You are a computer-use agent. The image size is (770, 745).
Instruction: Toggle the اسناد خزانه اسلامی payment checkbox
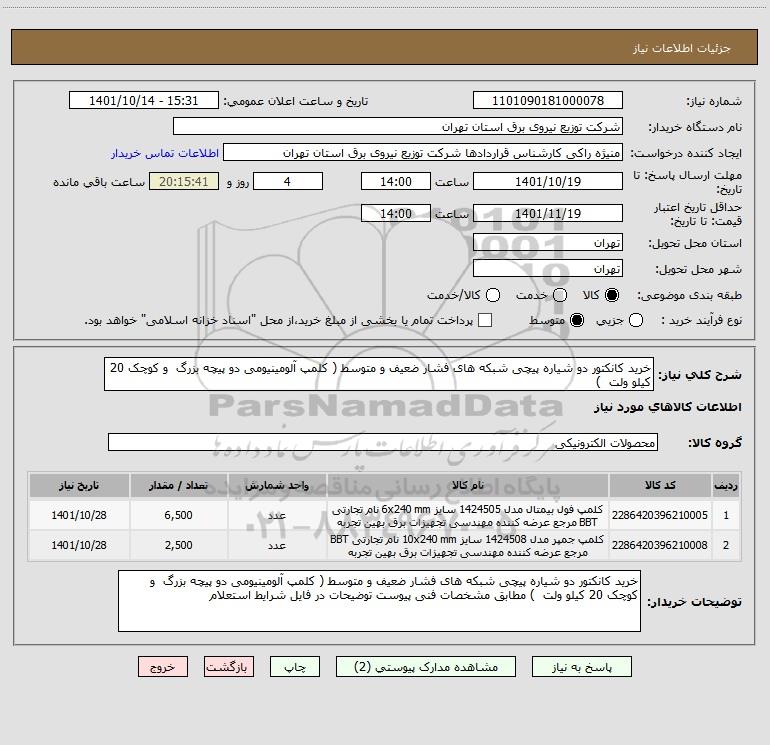pos(485,320)
